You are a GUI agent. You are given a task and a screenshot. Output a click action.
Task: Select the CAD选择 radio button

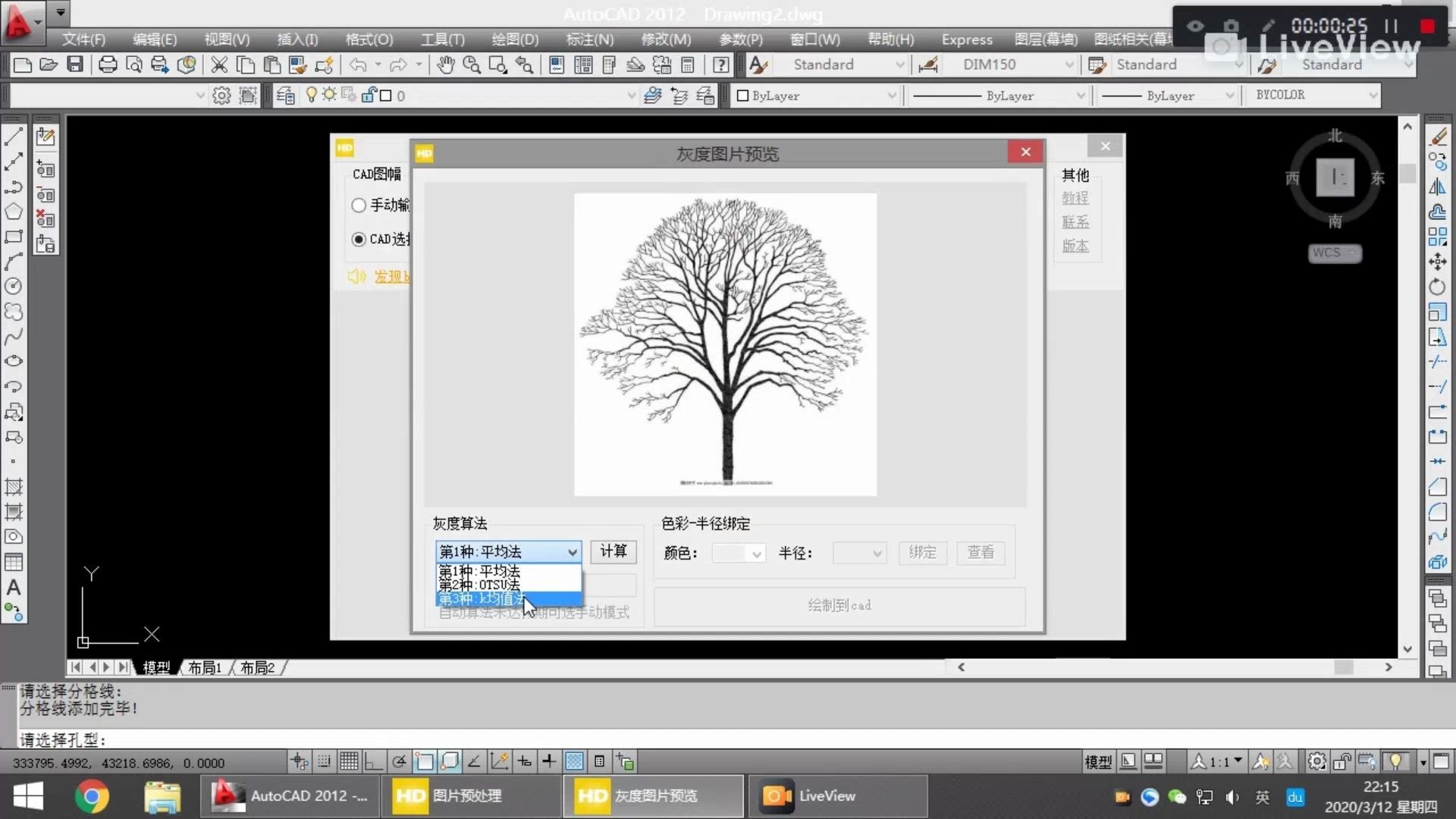pos(359,239)
